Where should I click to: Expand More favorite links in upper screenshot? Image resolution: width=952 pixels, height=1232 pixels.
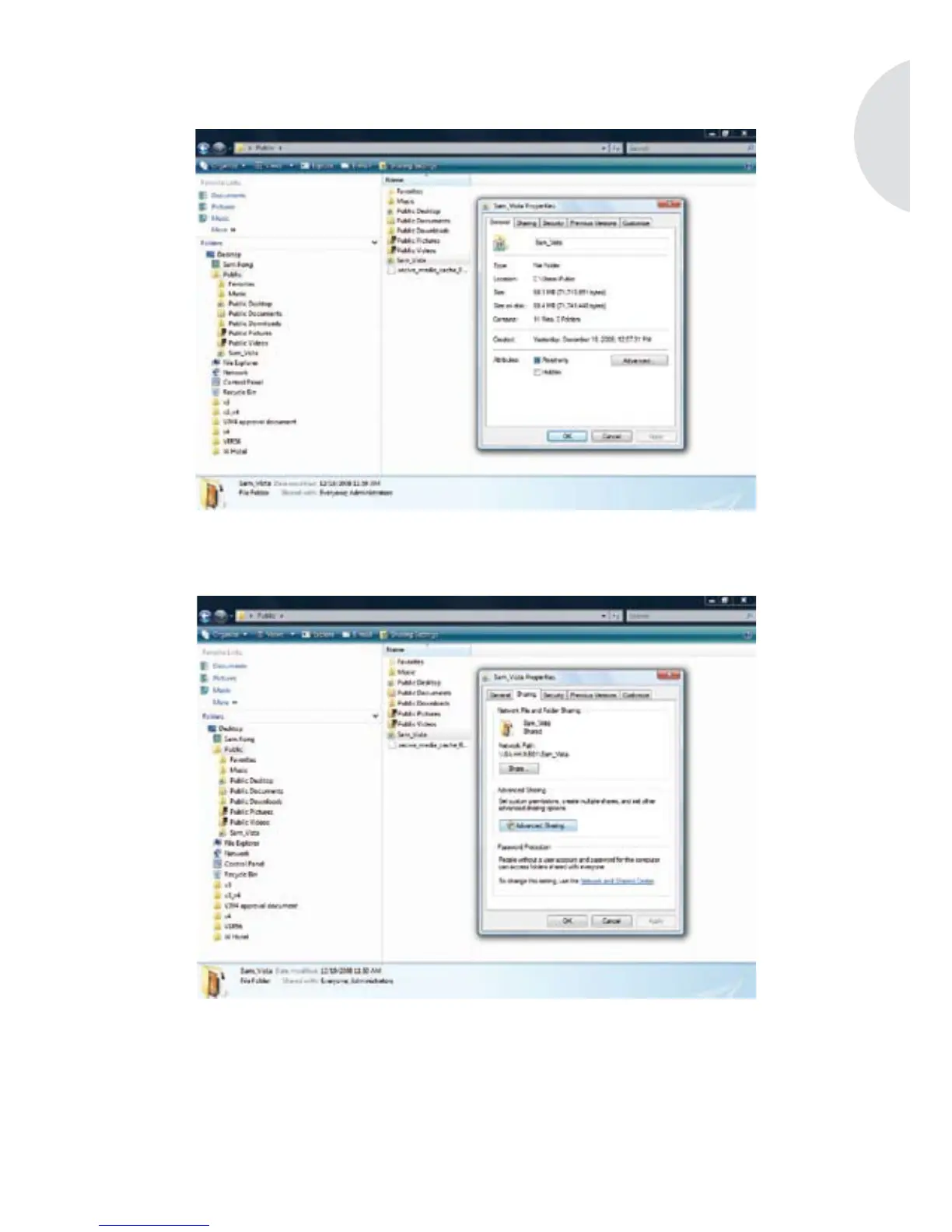222,229
